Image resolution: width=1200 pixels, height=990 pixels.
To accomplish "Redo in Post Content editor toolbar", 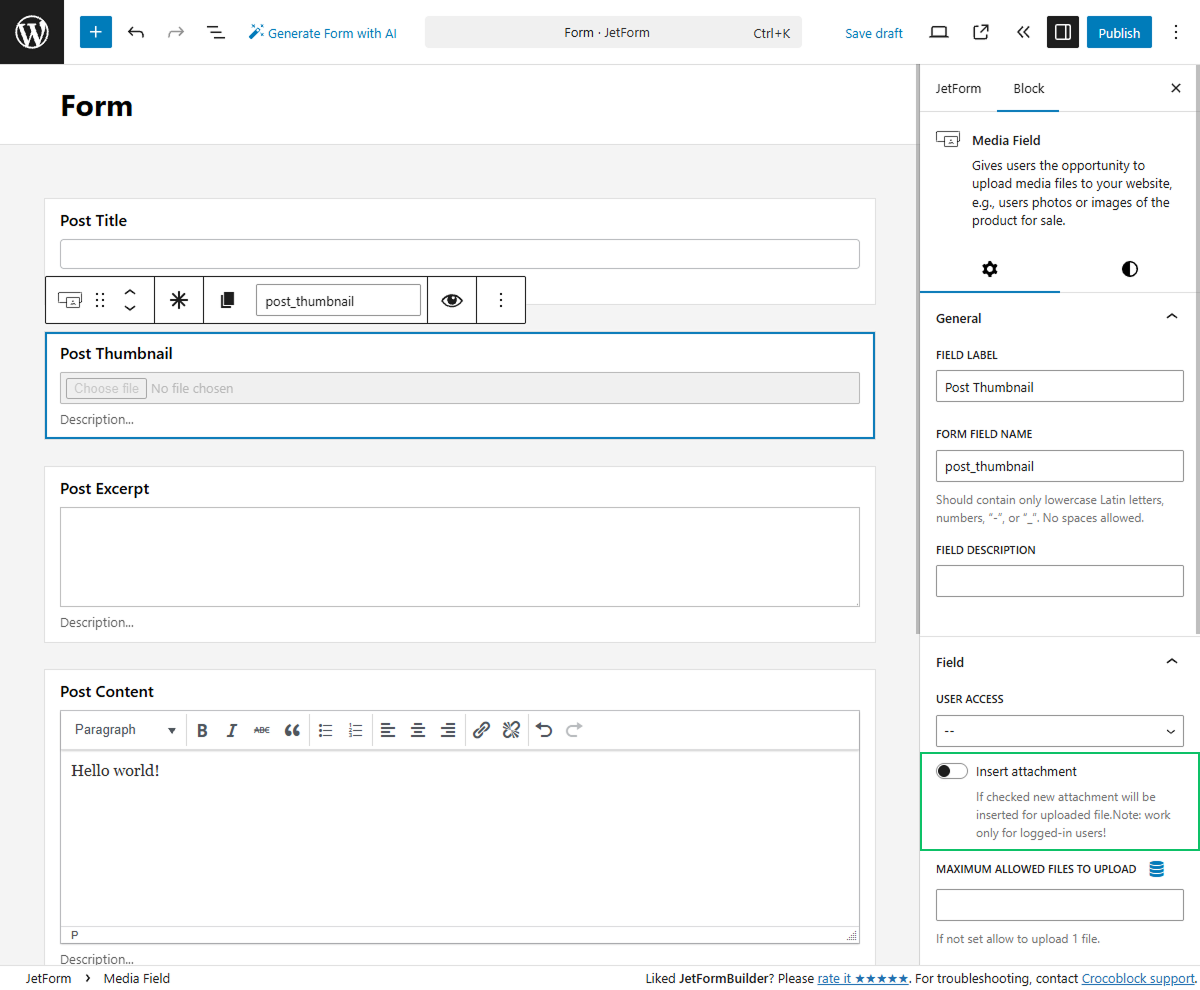I will (574, 730).
